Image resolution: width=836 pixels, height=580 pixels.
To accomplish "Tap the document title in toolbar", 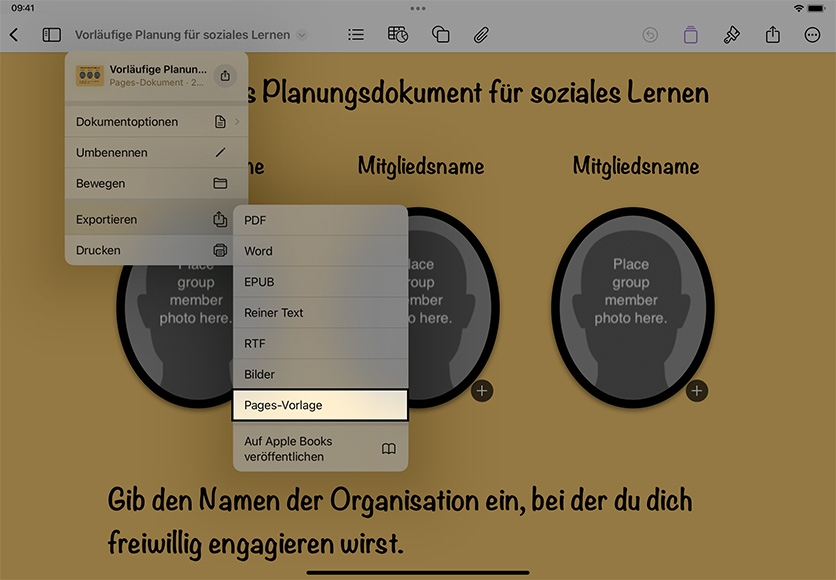I will tap(182, 35).
